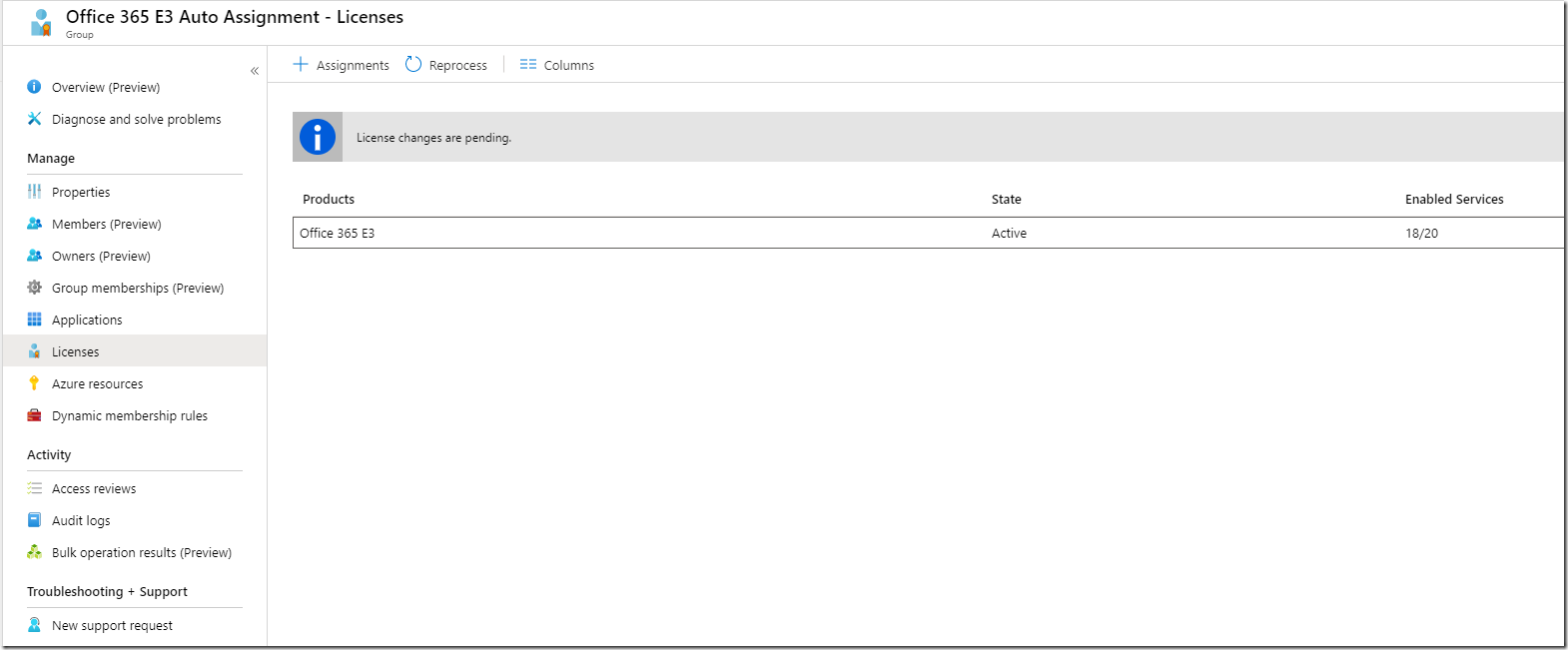Image resolution: width=1568 pixels, height=650 pixels.
Task: Open Dynamic membership rules
Action: (130, 416)
